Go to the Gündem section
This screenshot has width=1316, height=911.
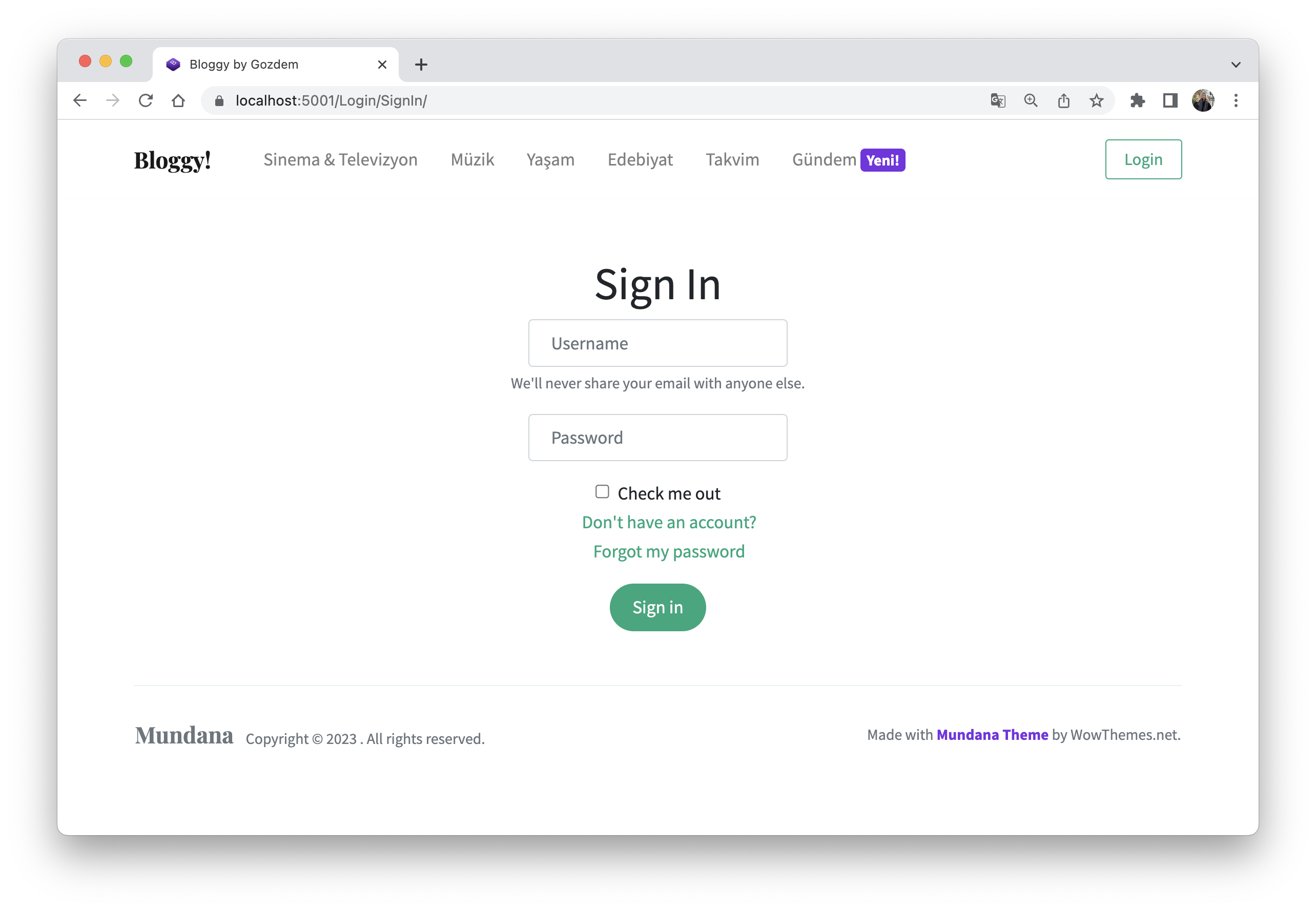(824, 159)
